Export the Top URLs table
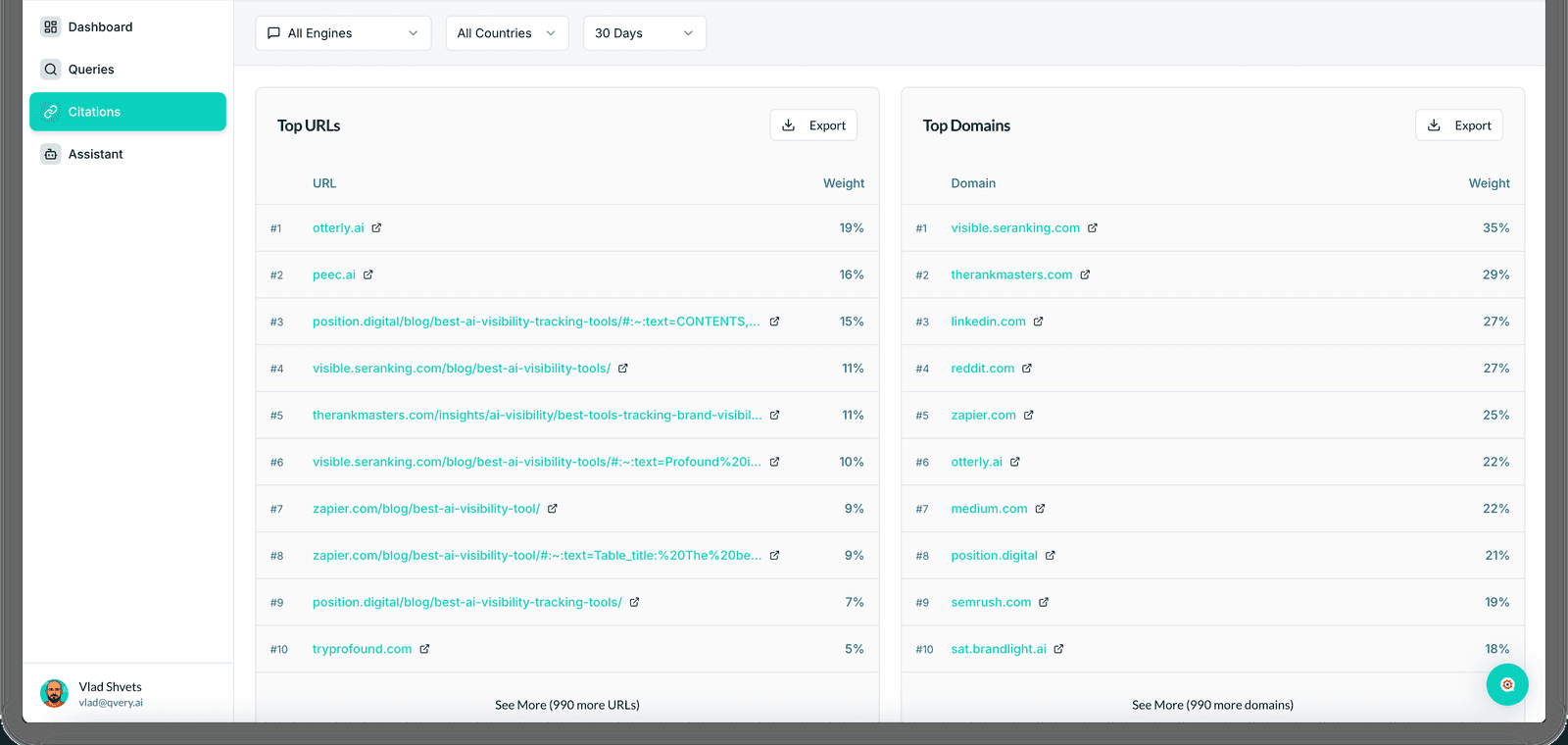 [x=813, y=125]
